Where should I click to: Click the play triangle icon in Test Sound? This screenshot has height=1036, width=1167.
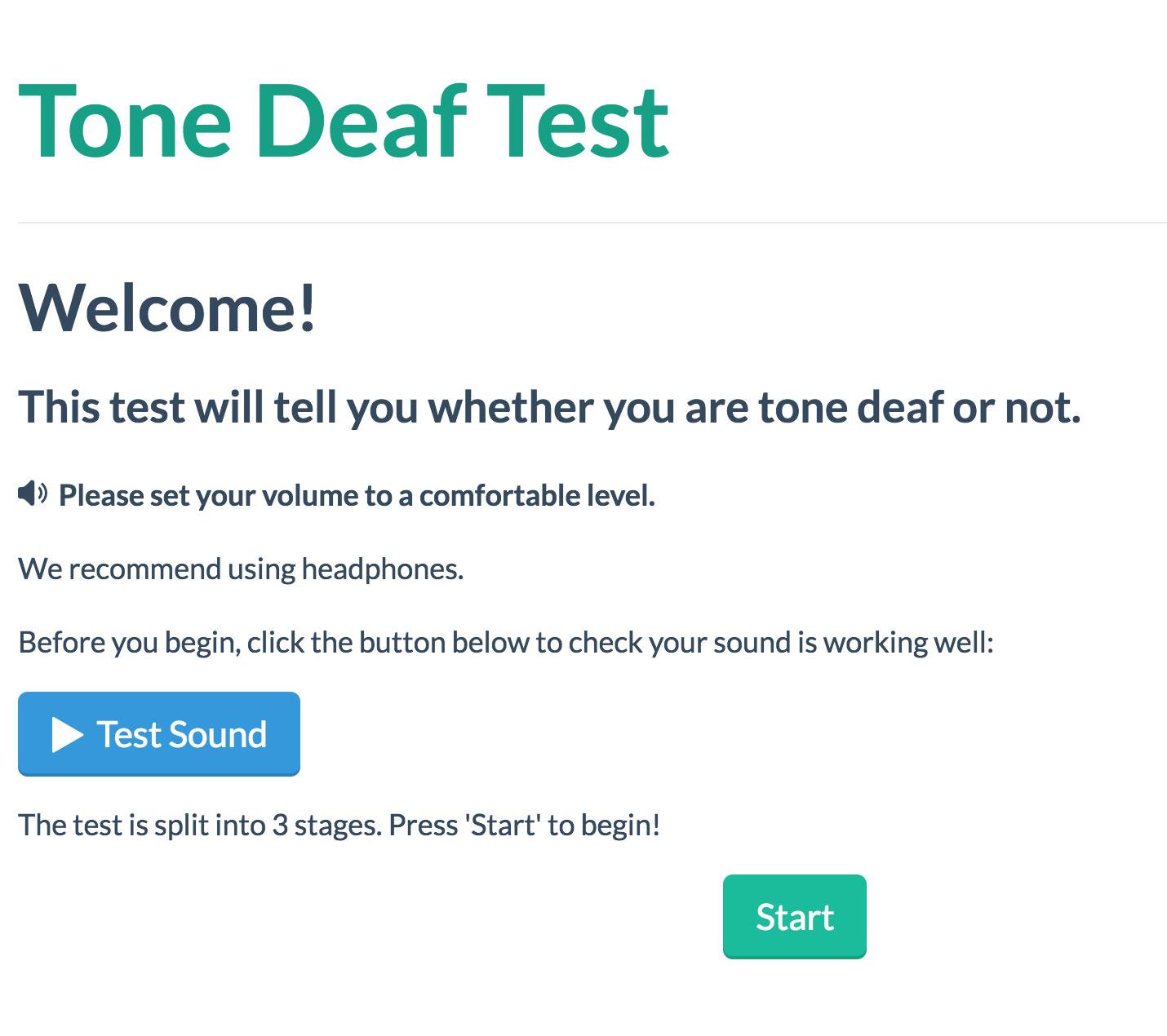pyautogui.click(x=68, y=735)
